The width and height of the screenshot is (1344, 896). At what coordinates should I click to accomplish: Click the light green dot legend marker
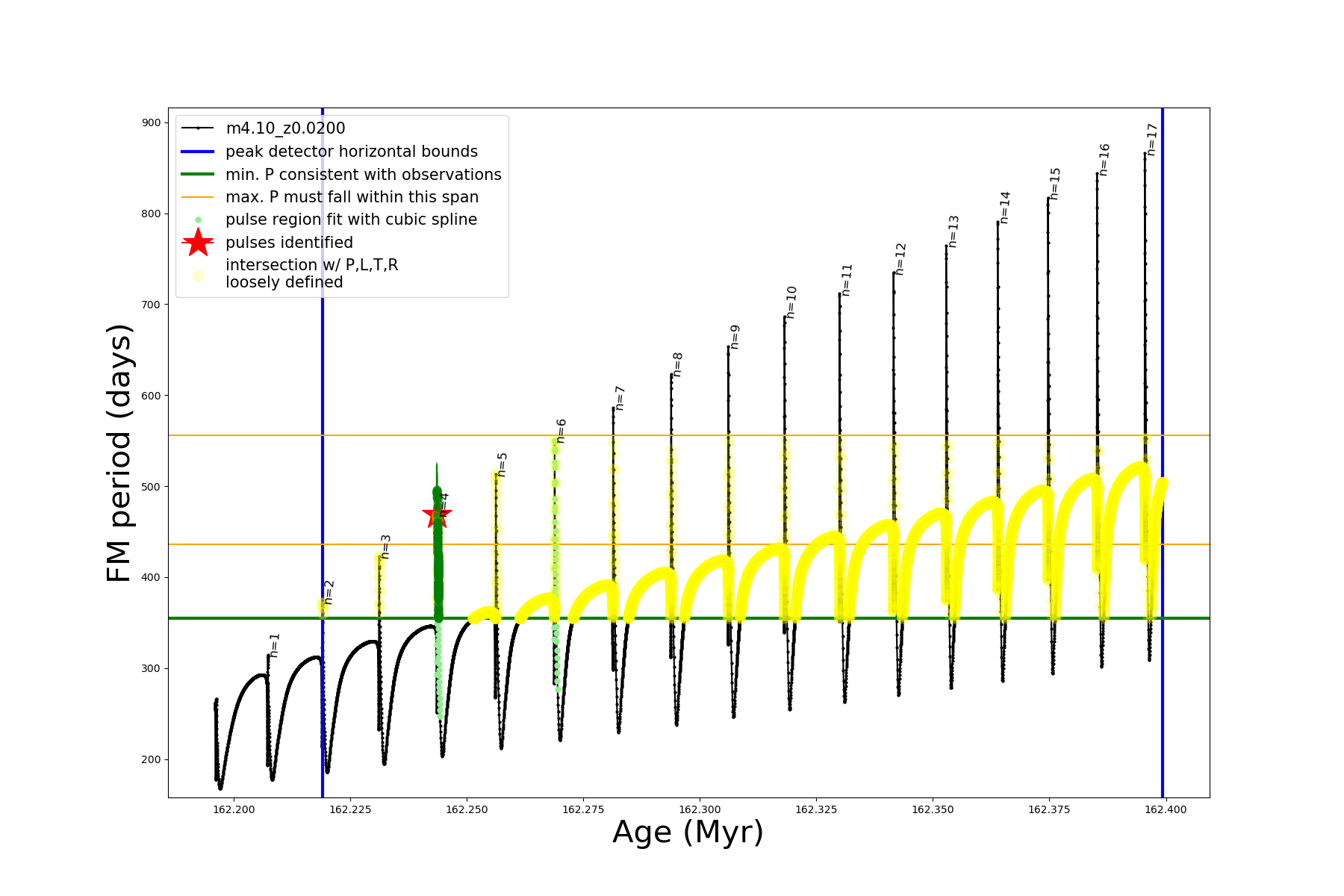(x=198, y=220)
